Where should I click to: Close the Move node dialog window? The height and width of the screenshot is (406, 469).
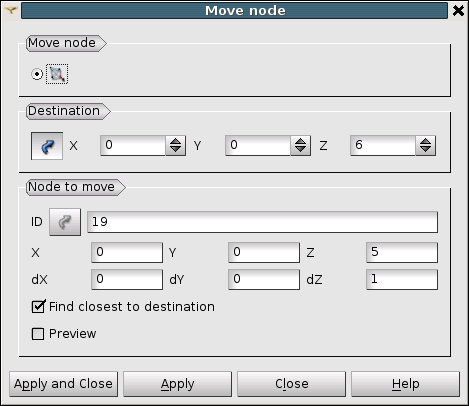[458, 11]
